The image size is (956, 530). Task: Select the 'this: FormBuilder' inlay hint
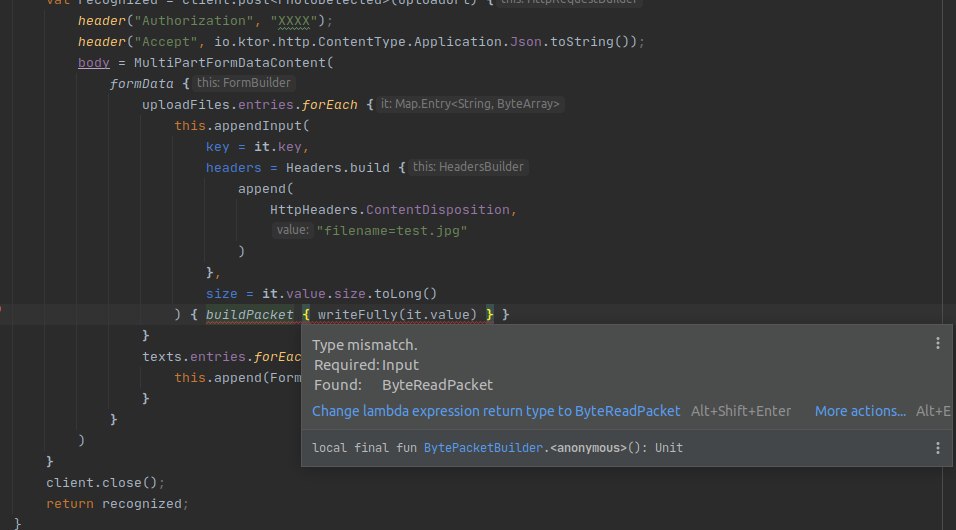[x=243, y=82]
